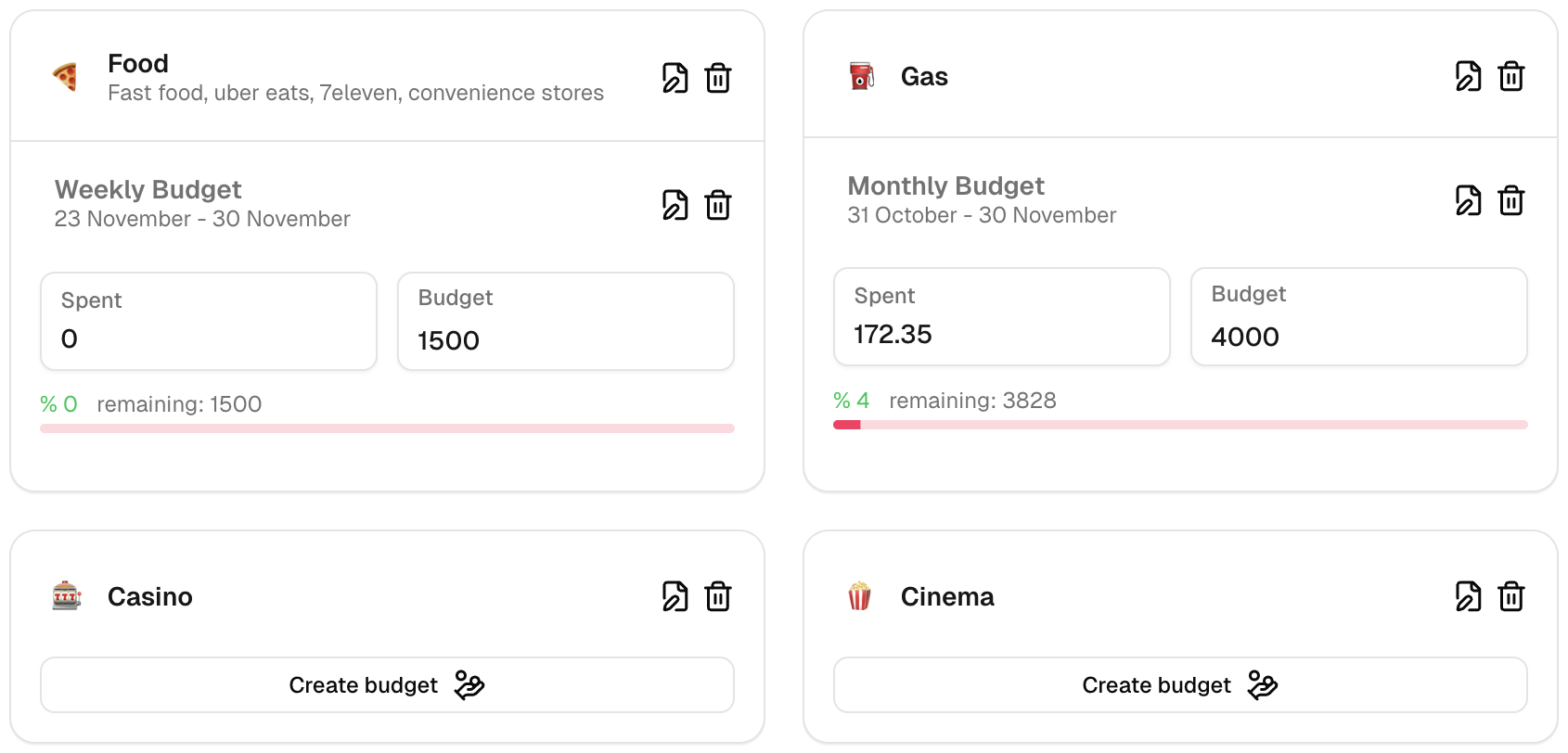Delete the Food Weekly Budget
Screen dimensions: 1568x753
(x=718, y=205)
